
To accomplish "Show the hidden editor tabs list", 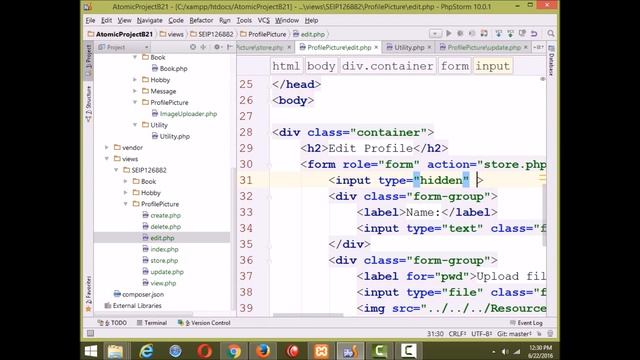I will point(538,47).
